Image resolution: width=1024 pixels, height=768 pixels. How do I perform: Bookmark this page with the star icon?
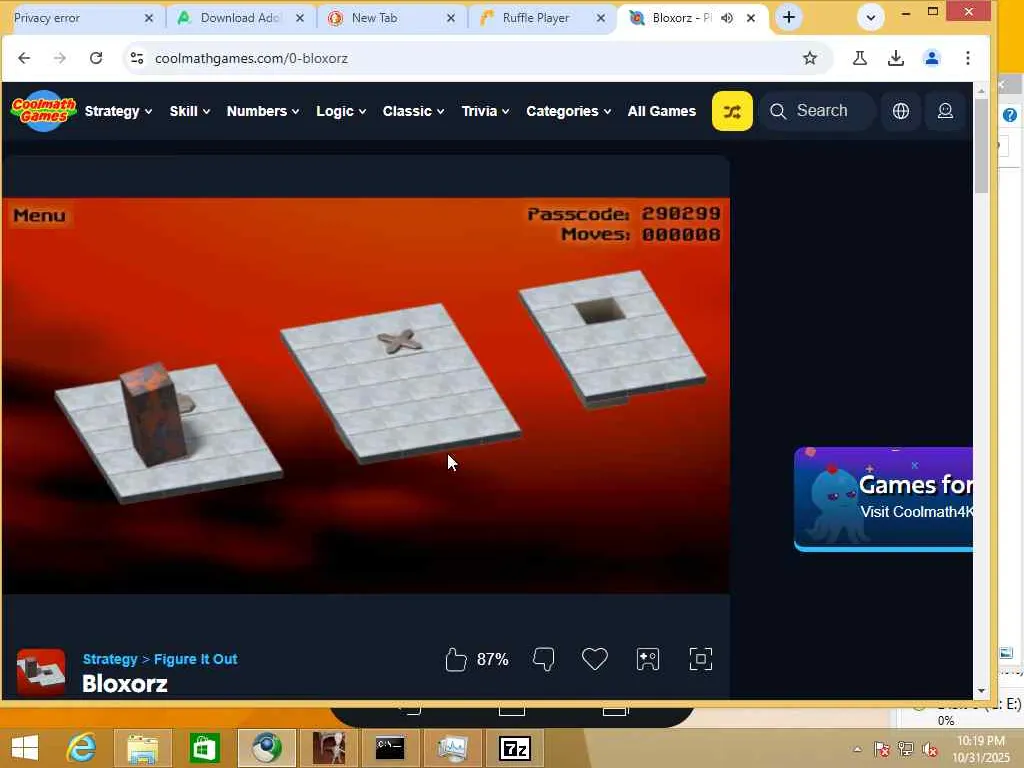click(810, 58)
